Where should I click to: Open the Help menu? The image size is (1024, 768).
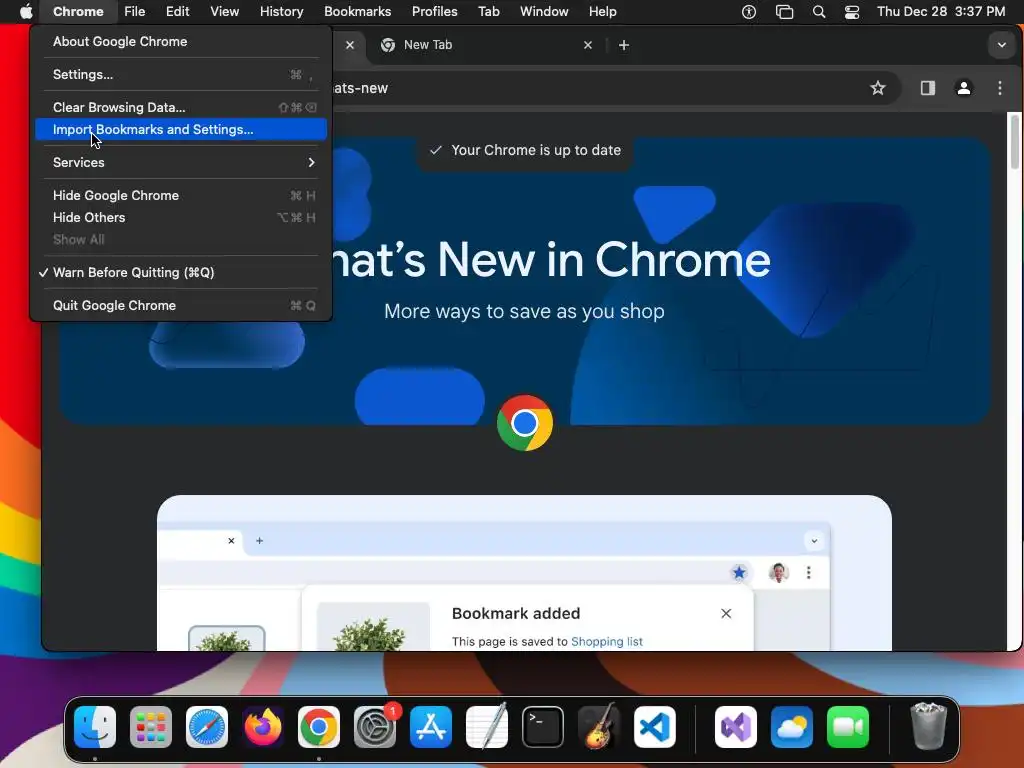[602, 11]
